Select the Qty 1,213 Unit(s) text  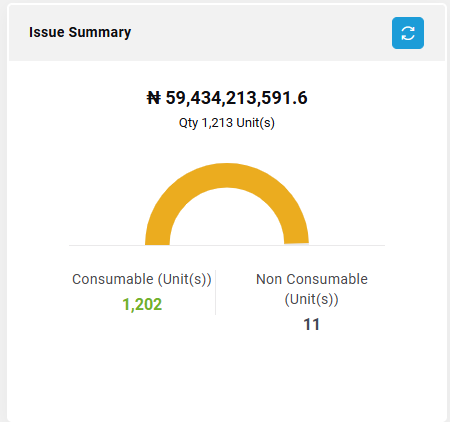point(227,123)
